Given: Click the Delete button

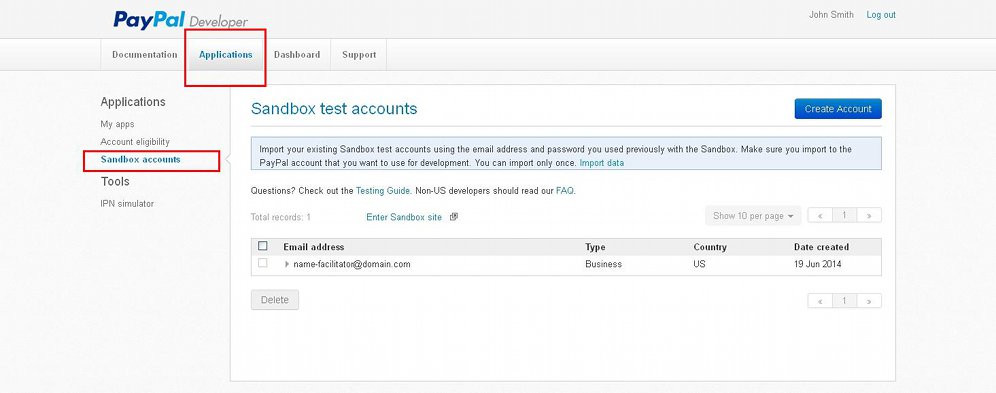Looking at the screenshot, I should pyautogui.click(x=275, y=300).
